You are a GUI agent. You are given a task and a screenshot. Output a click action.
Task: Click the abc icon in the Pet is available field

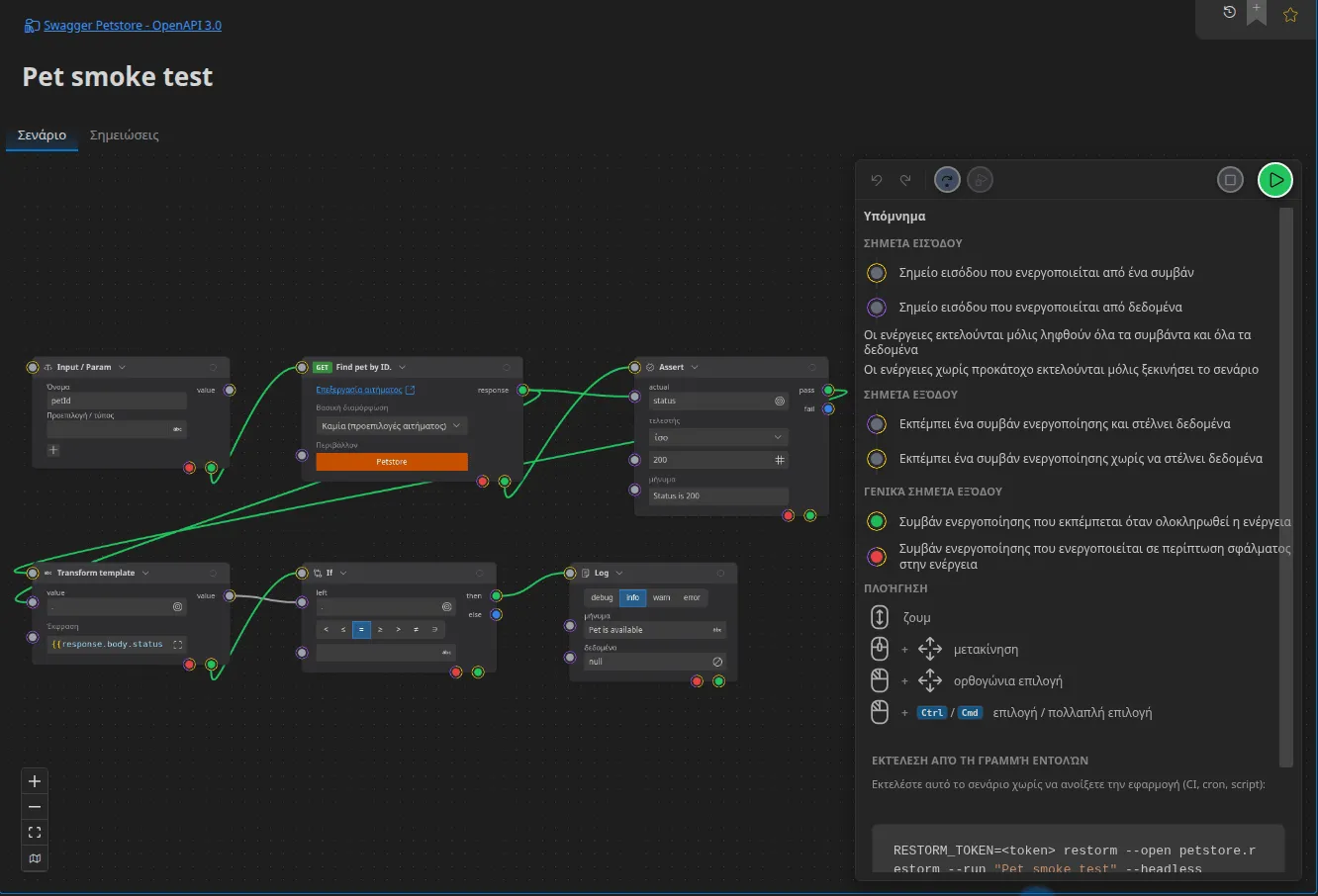[x=717, y=630]
